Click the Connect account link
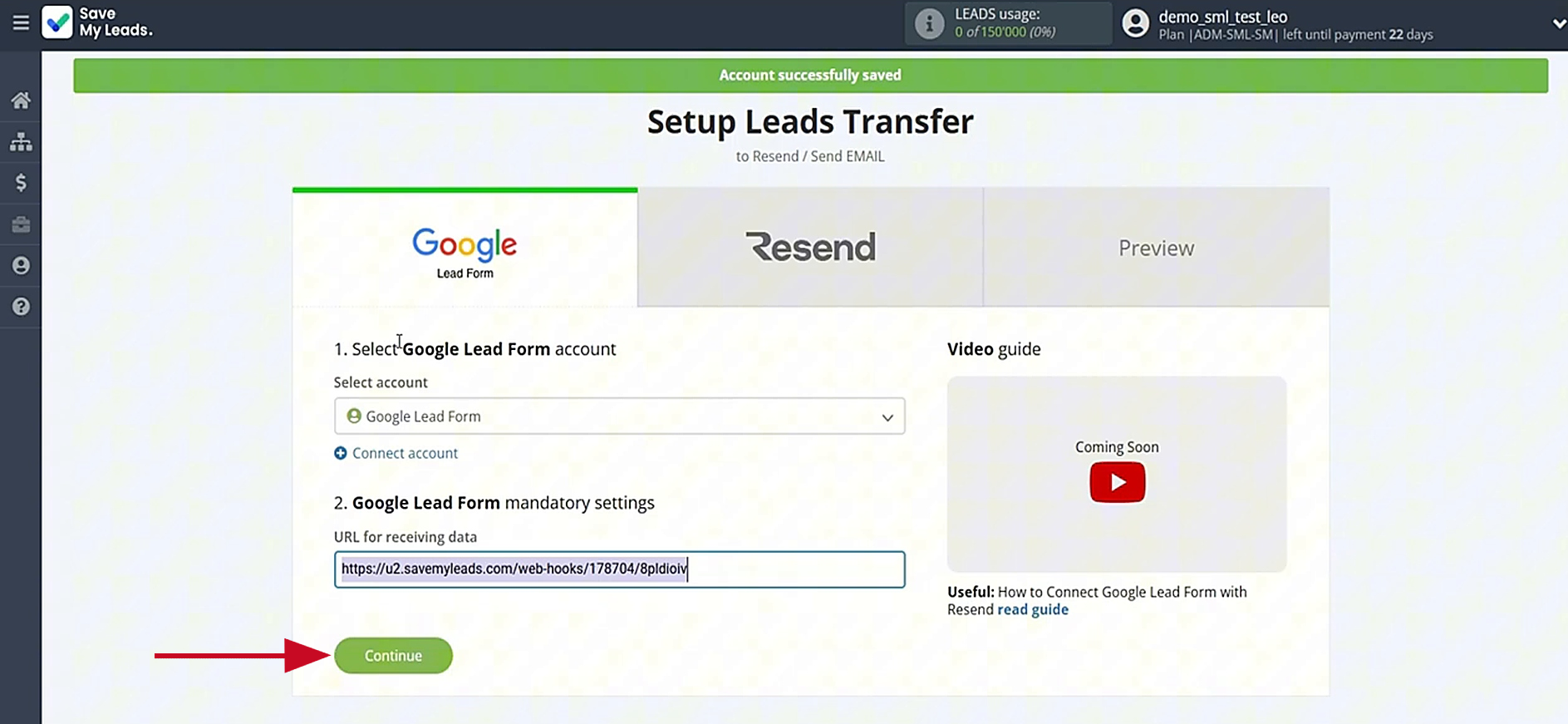The image size is (1568, 724). [405, 453]
